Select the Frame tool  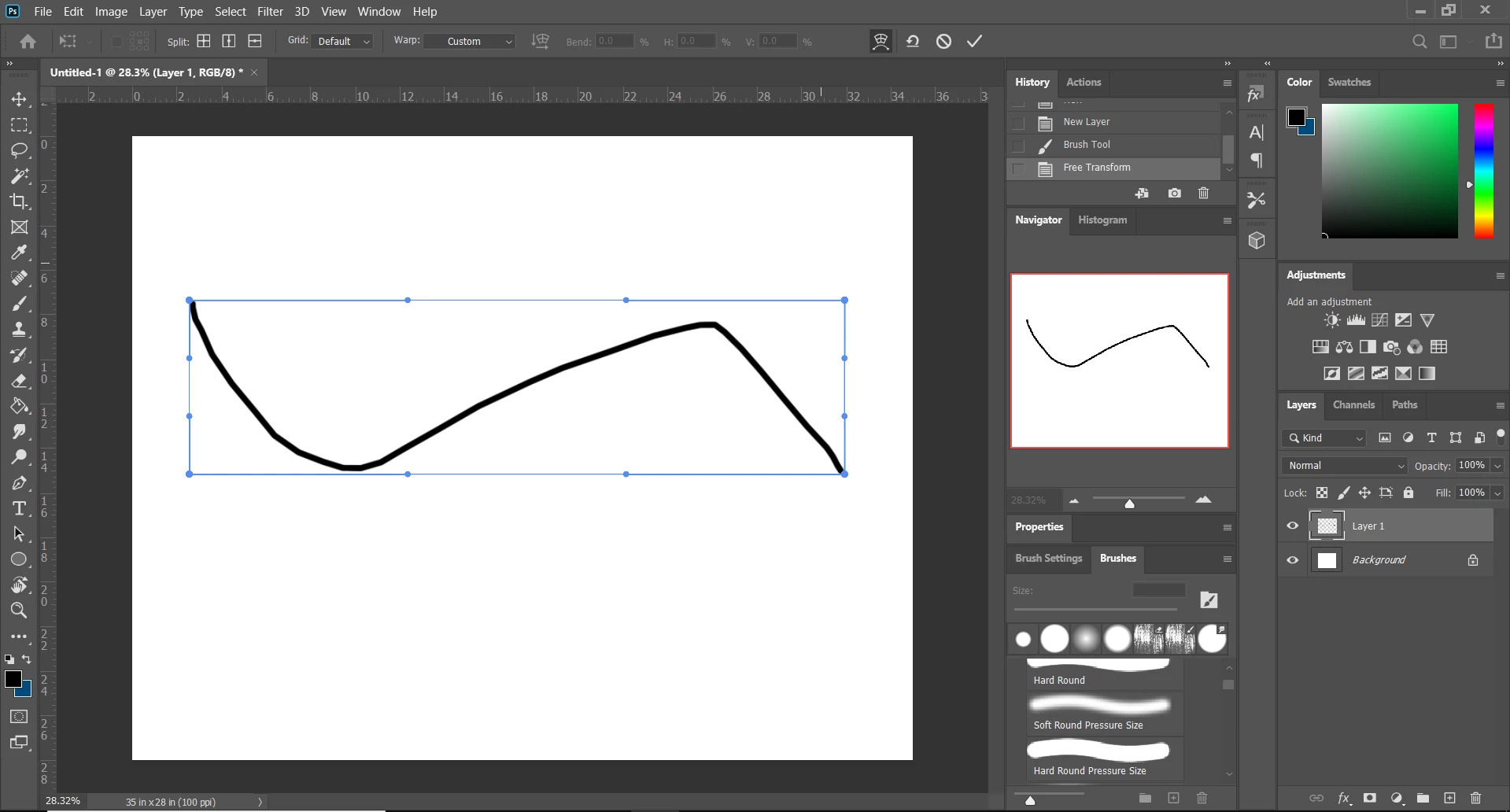click(19, 227)
